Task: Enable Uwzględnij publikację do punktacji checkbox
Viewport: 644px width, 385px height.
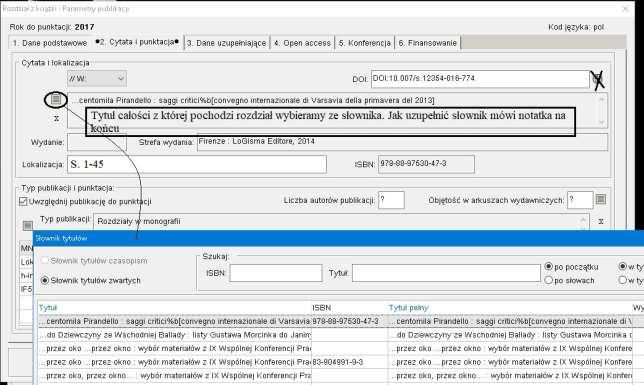Action: pyautogui.click(x=23, y=201)
